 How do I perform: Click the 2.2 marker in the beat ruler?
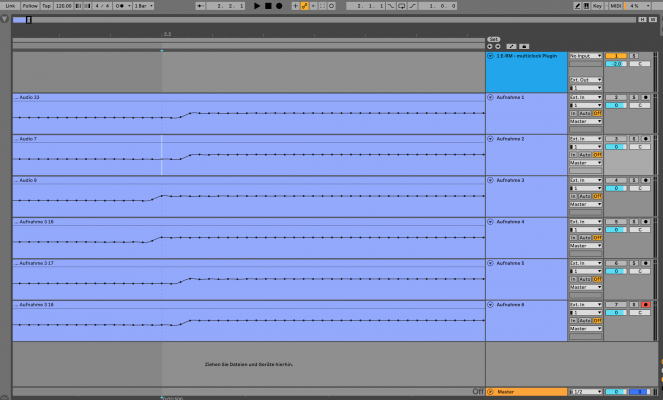pyautogui.click(x=167, y=34)
